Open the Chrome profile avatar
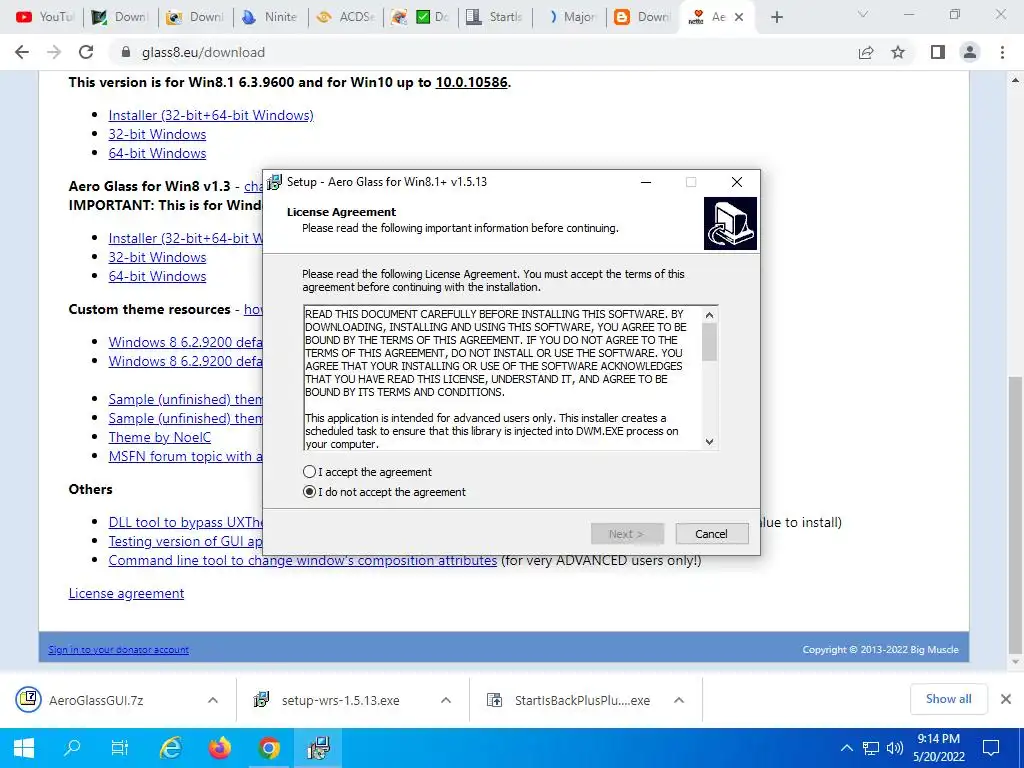 pyautogui.click(x=970, y=52)
